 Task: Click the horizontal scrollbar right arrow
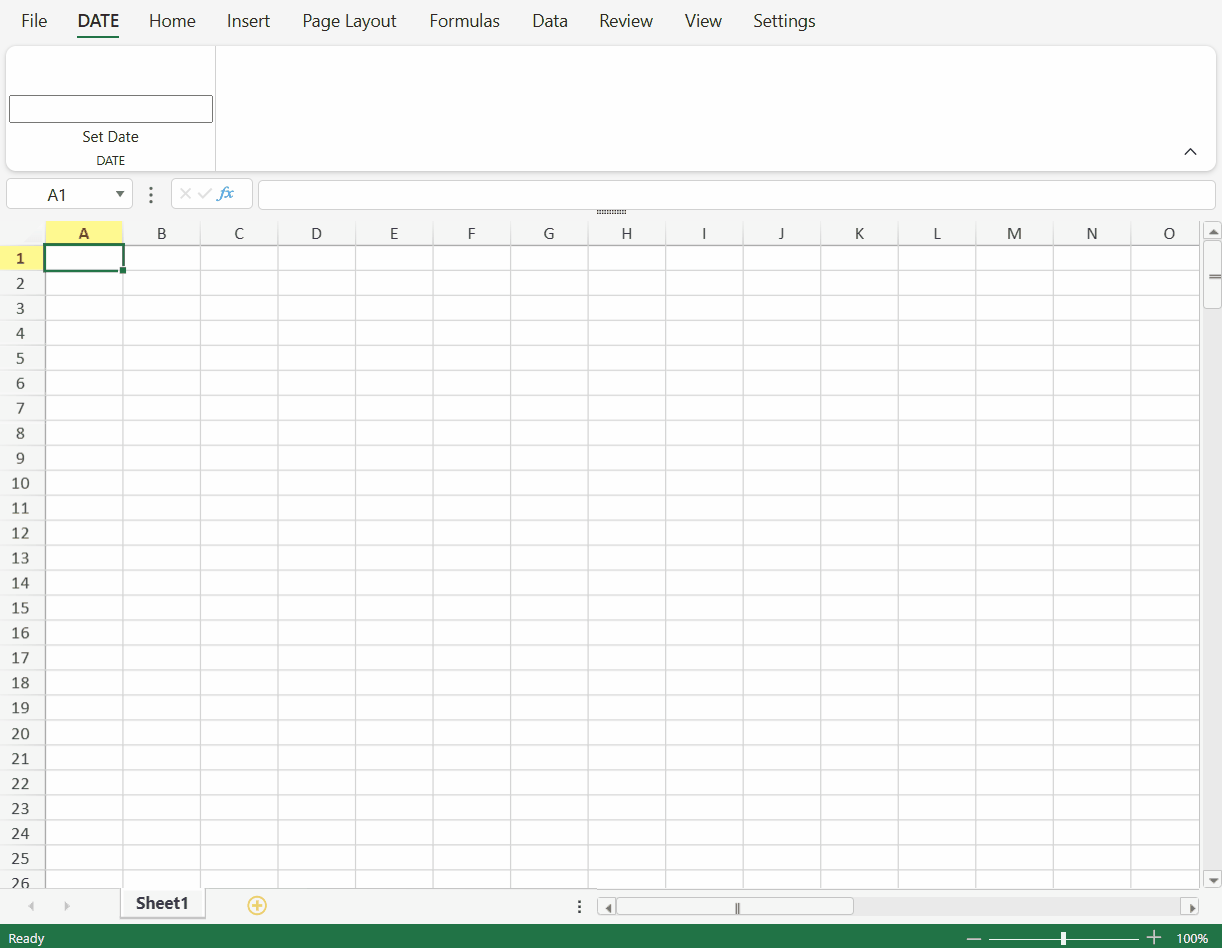[x=1189, y=907]
